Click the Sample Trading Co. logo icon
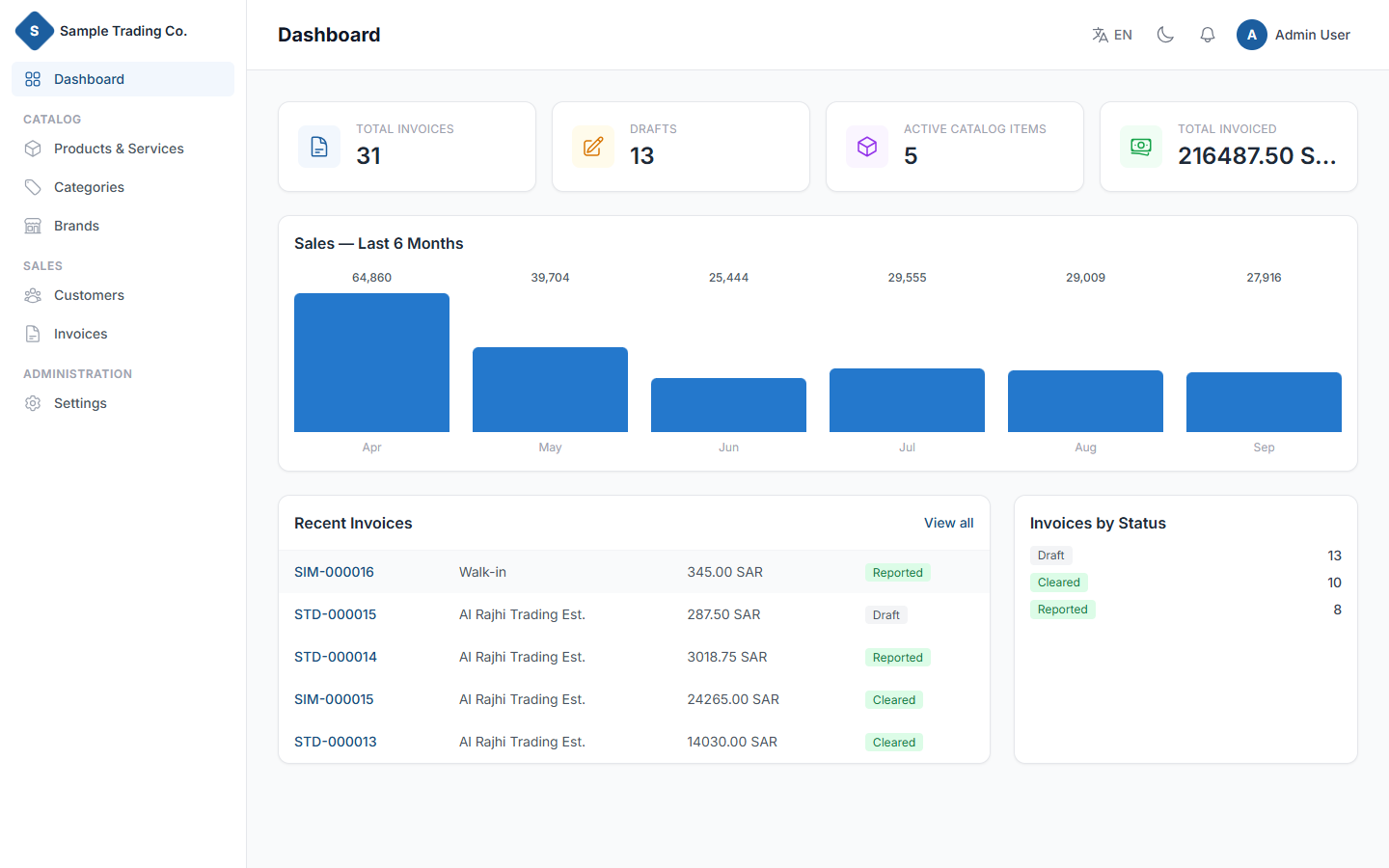1389x868 pixels. click(35, 31)
